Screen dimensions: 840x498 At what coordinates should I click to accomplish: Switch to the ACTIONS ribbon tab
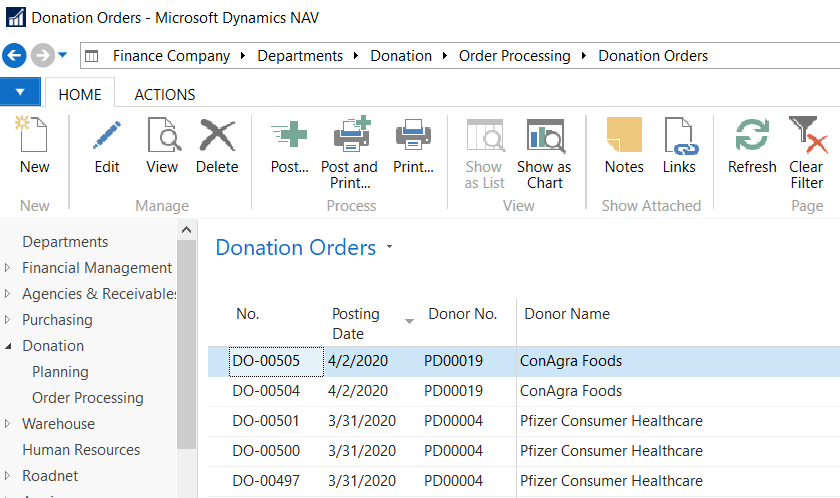tap(164, 94)
